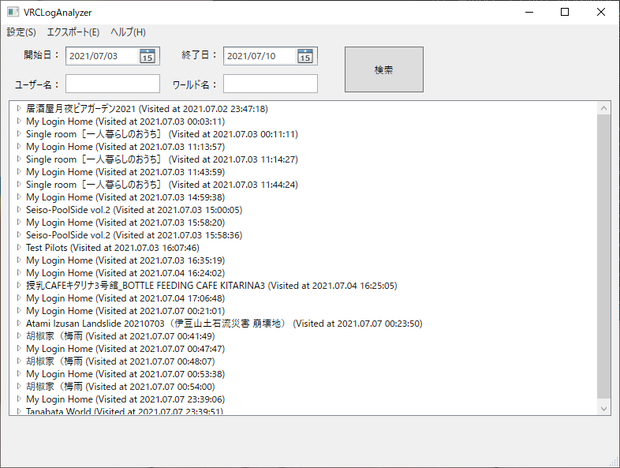Select My Login Home visited at 2021.07.03 16:35:19
The width and height of the screenshot is (620, 468).
pos(125,260)
